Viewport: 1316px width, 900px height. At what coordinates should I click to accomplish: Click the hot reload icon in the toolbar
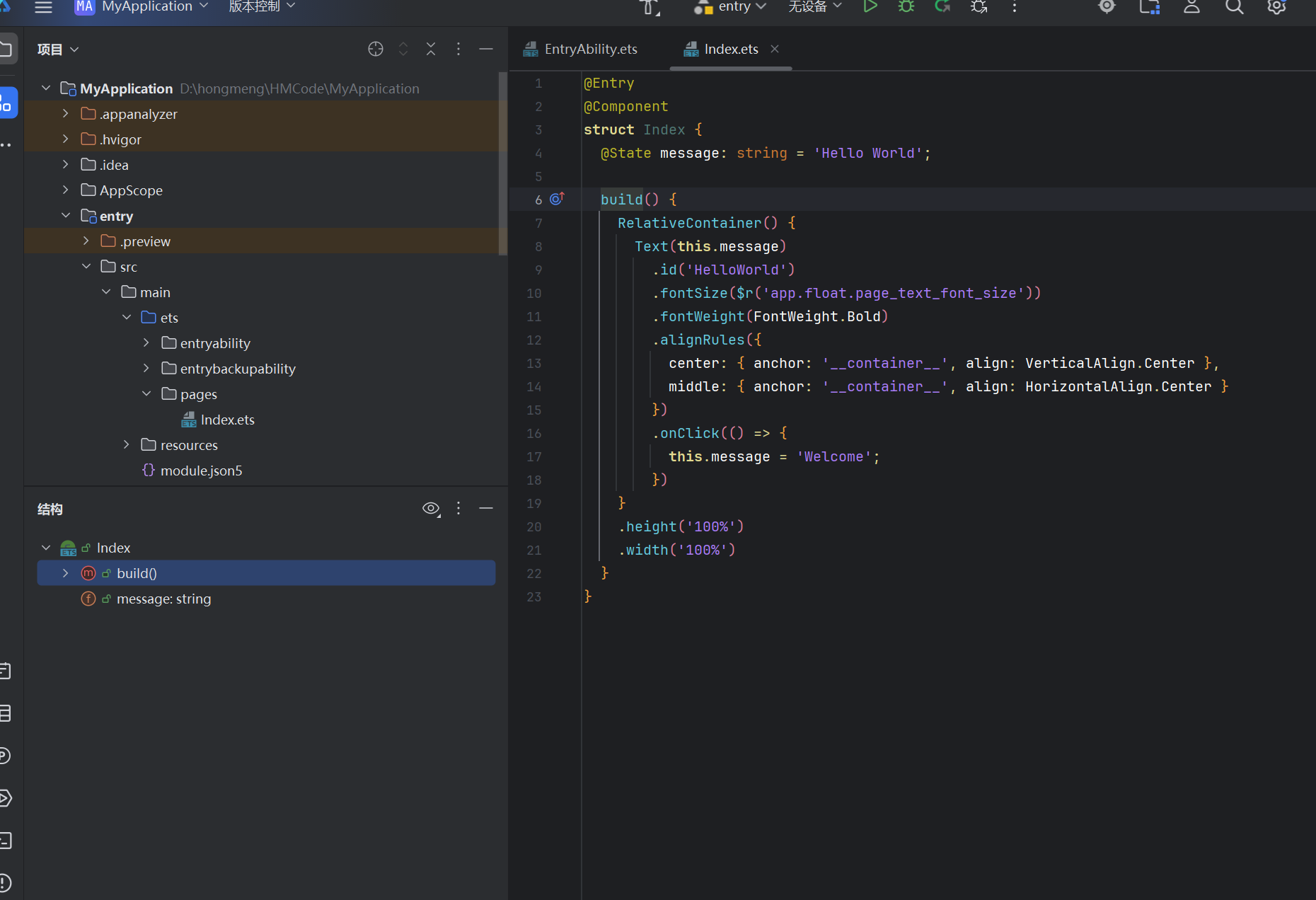coord(942,7)
